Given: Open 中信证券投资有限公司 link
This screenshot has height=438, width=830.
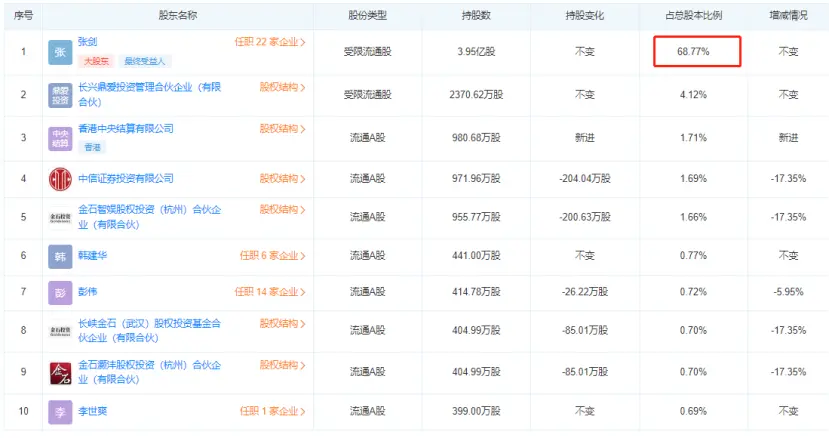Looking at the screenshot, I should pos(126,178).
